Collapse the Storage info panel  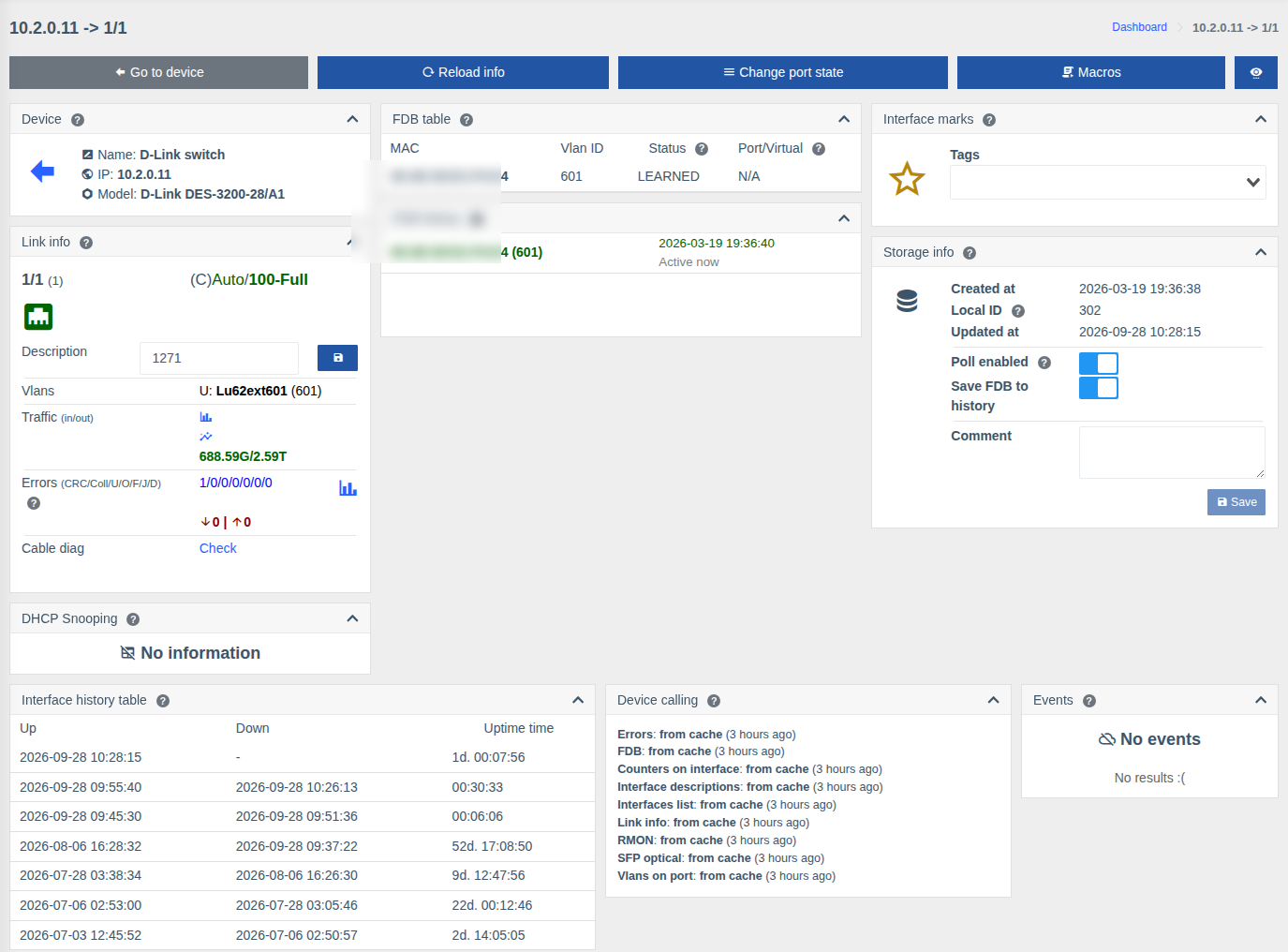tap(1261, 252)
